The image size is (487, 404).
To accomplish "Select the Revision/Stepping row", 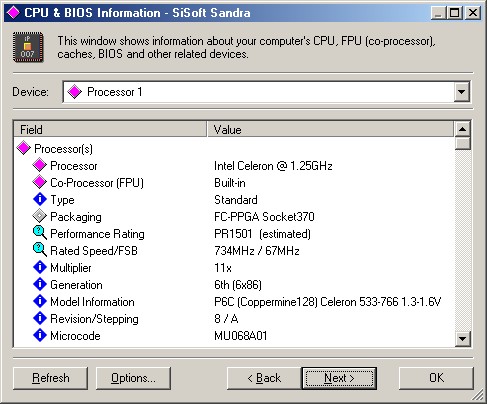I will pos(234,319).
